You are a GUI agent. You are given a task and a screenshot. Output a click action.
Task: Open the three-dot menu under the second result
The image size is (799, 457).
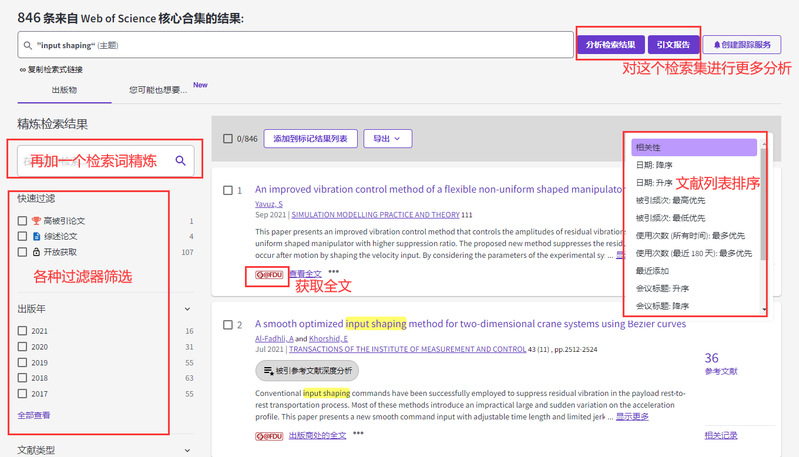[x=358, y=435]
